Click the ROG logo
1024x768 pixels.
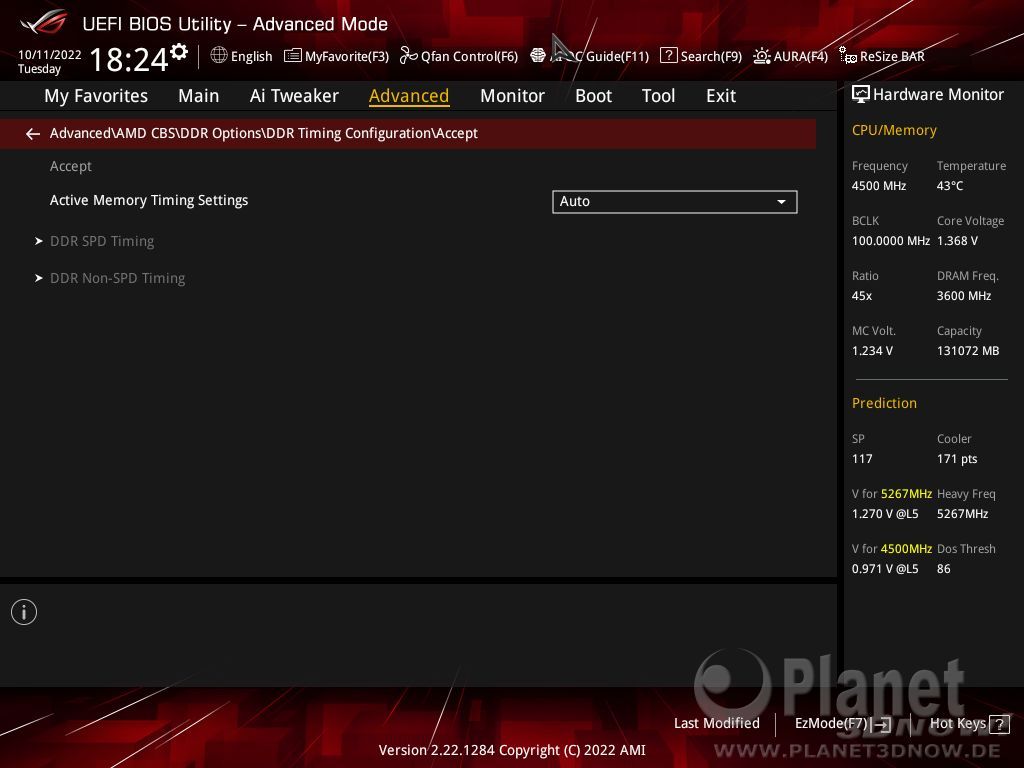coord(43,24)
